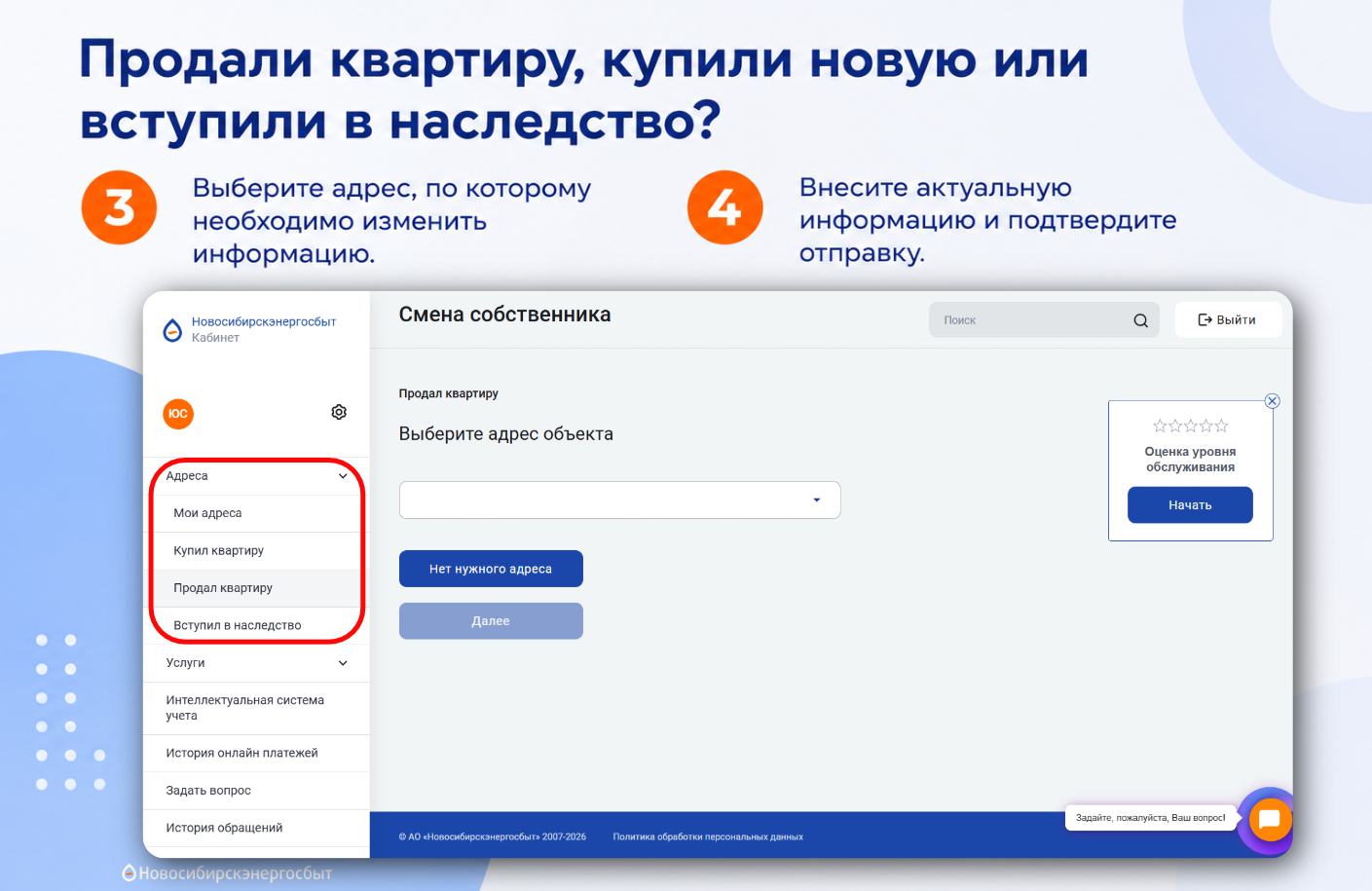The height and width of the screenshot is (891, 1372).
Task: Click the ЮС user avatar
Action: (x=178, y=414)
